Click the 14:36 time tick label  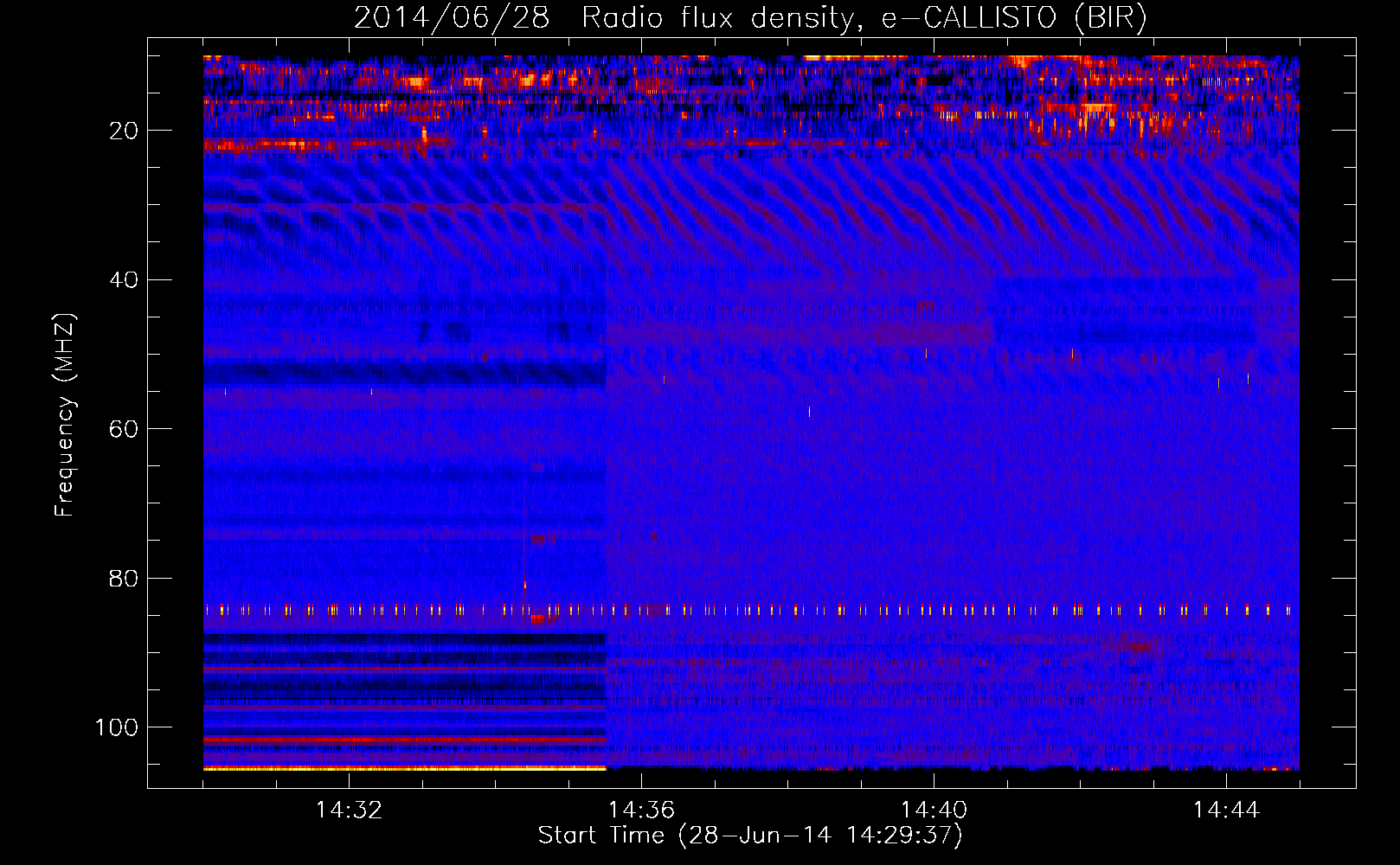(641, 811)
